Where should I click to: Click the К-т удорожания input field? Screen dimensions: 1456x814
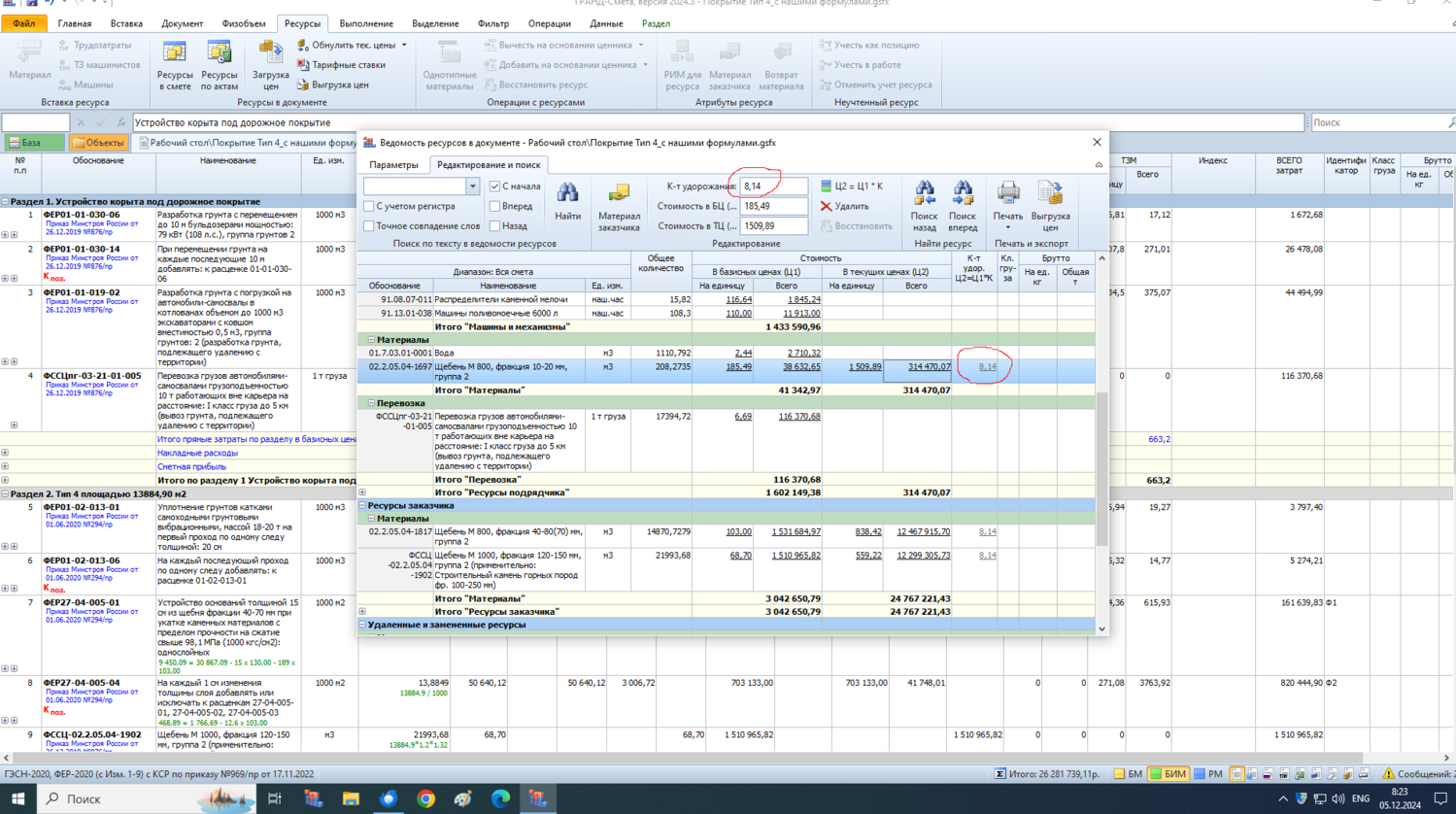[x=773, y=187]
